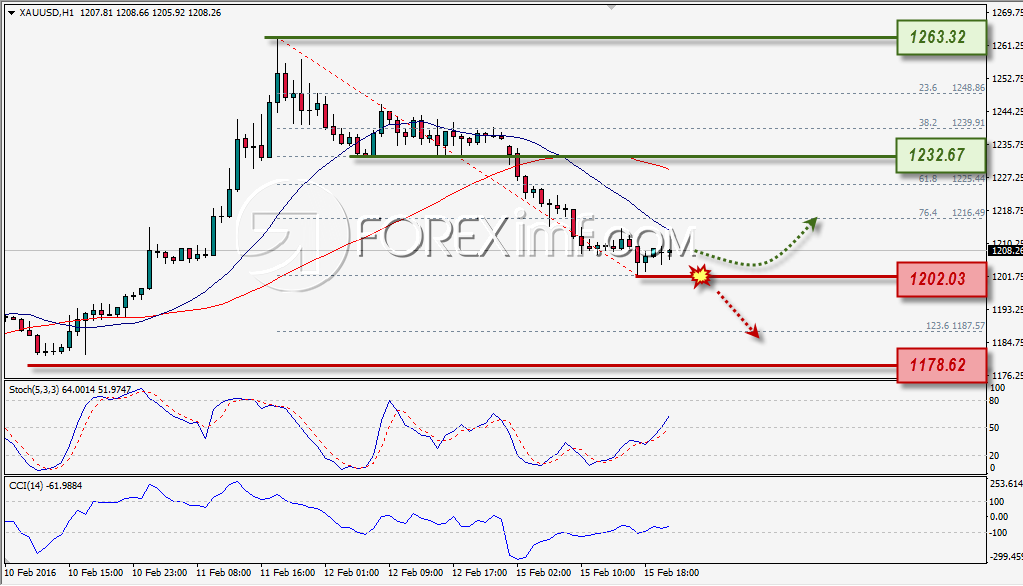Click the 1244.25 price scale value
1023x586 pixels.
coord(1007,112)
